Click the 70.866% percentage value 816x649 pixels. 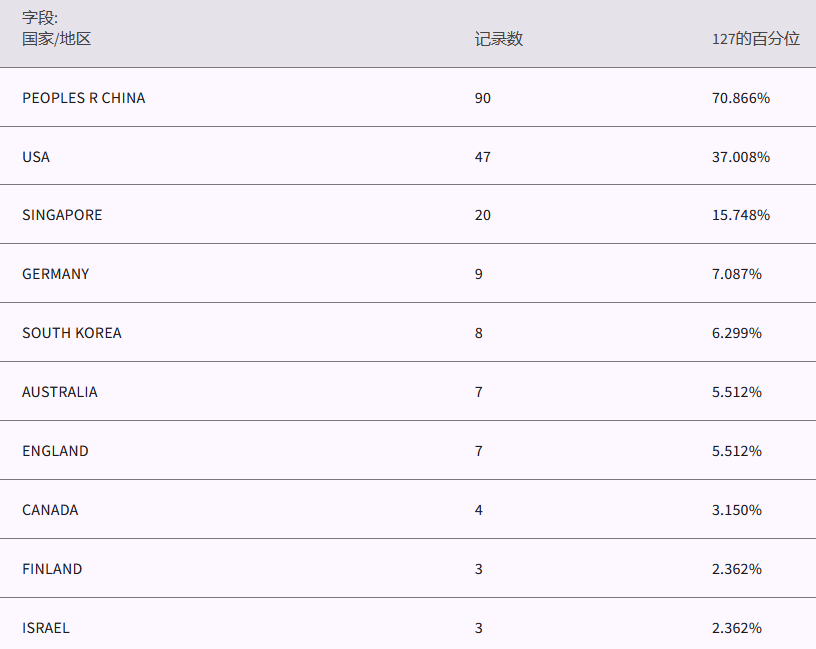[x=741, y=98]
